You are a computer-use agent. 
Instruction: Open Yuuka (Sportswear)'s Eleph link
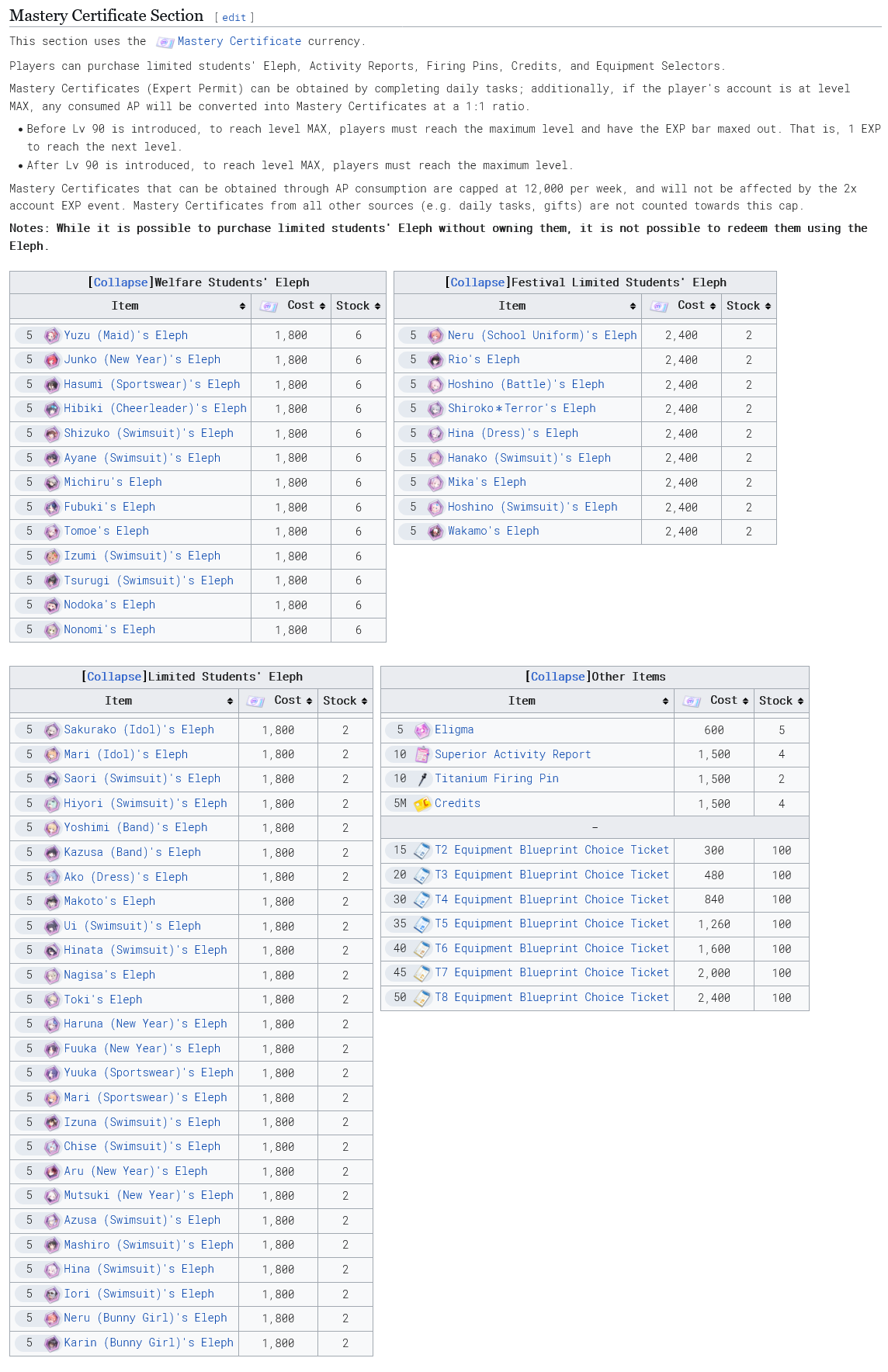(x=149, y=1072)
